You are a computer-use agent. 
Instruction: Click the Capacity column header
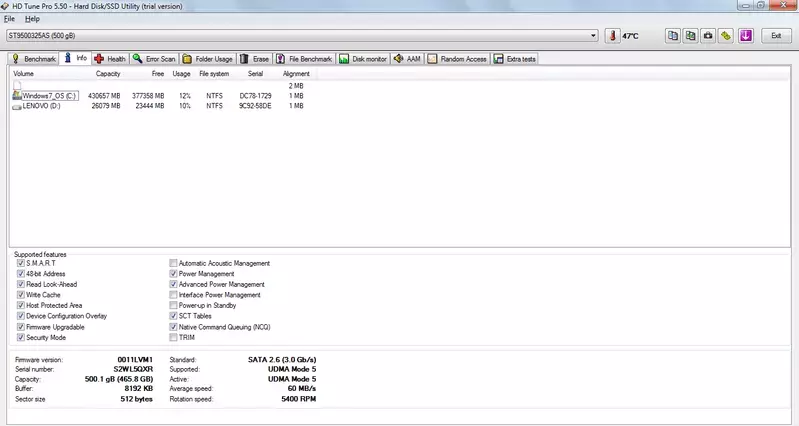[108, 74]
